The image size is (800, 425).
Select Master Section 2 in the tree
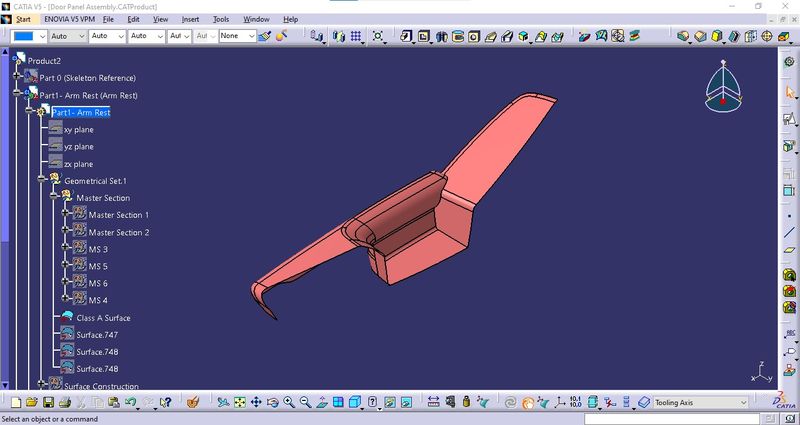pos(119,233)
